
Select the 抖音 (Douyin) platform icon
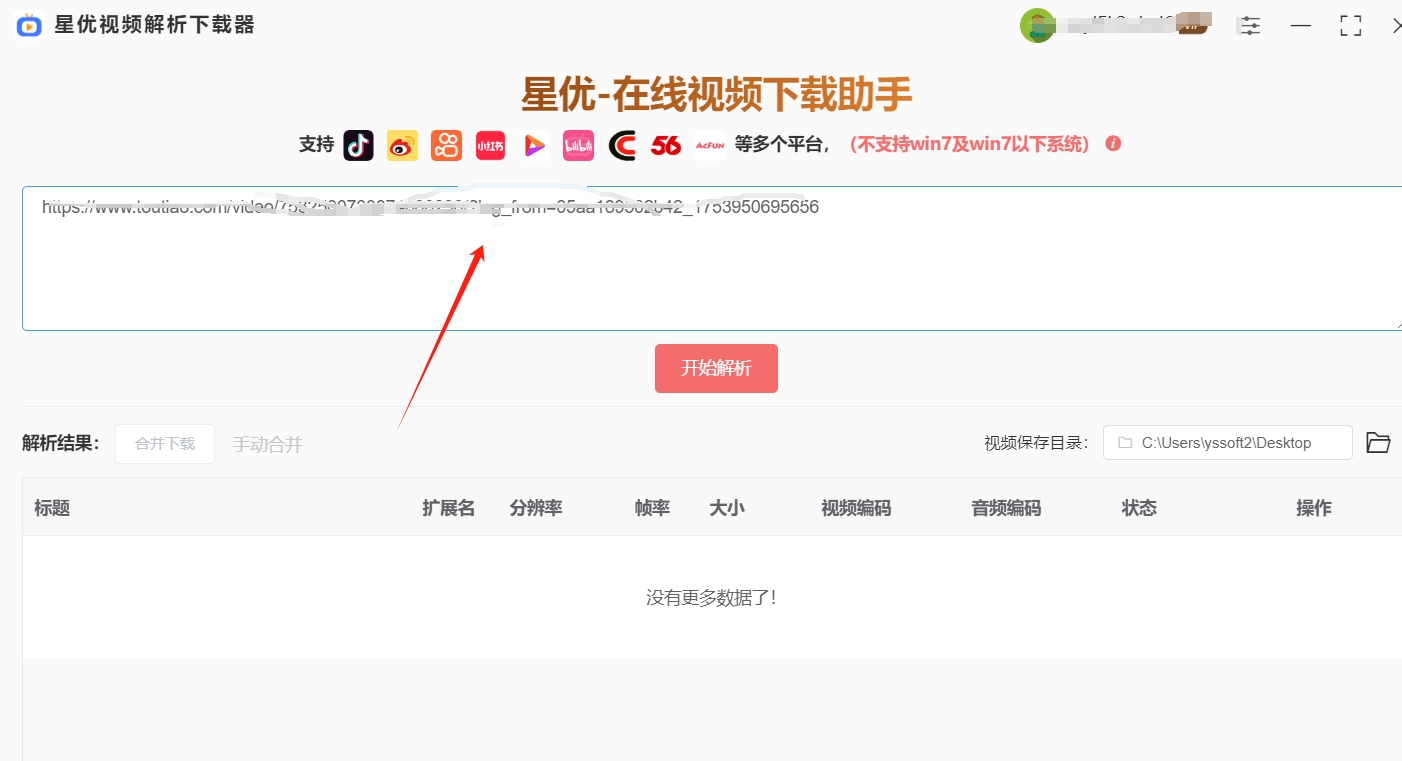[x=358, y=145]
